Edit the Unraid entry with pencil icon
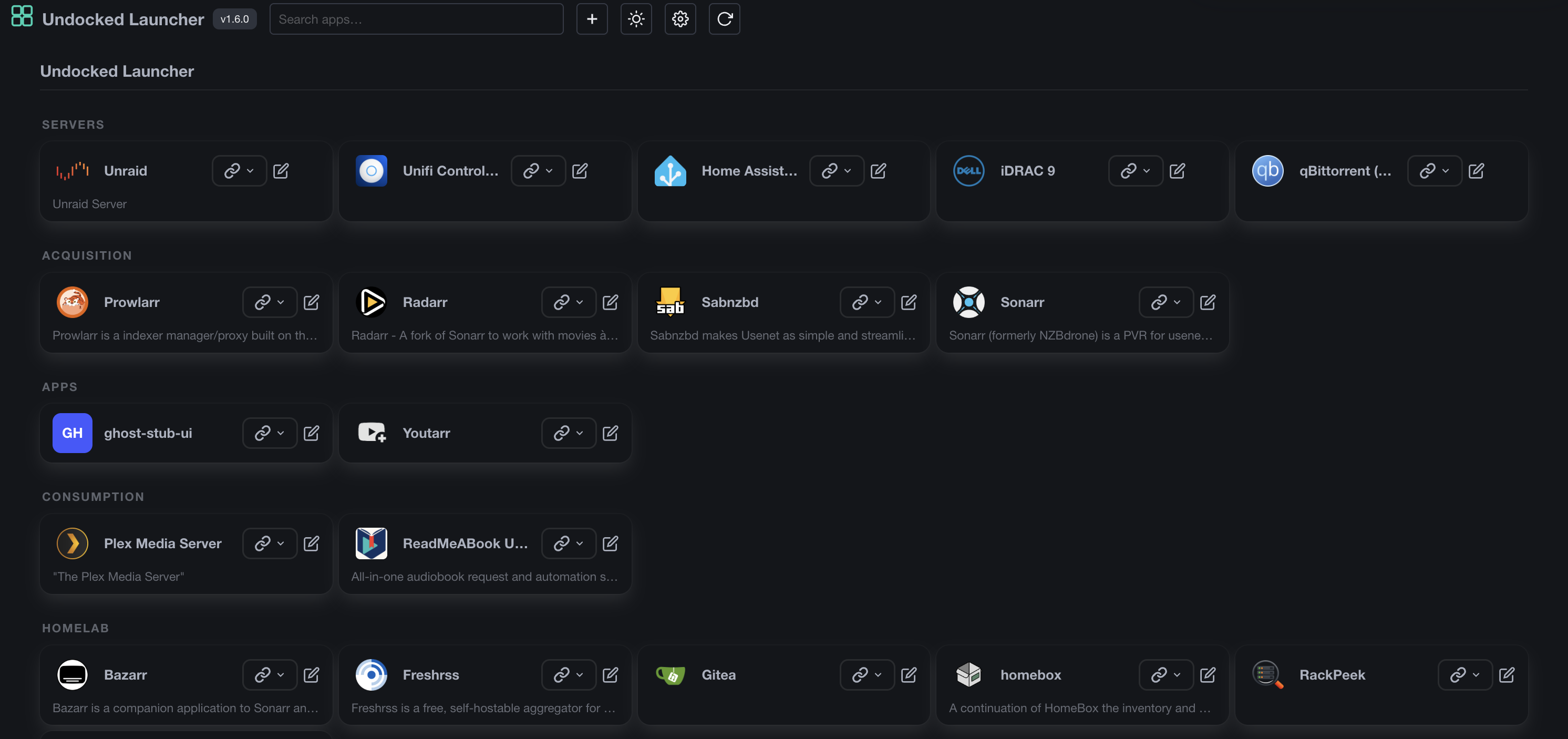The height and width of the screenshot is (739, 1568). (x=281, y=170)
